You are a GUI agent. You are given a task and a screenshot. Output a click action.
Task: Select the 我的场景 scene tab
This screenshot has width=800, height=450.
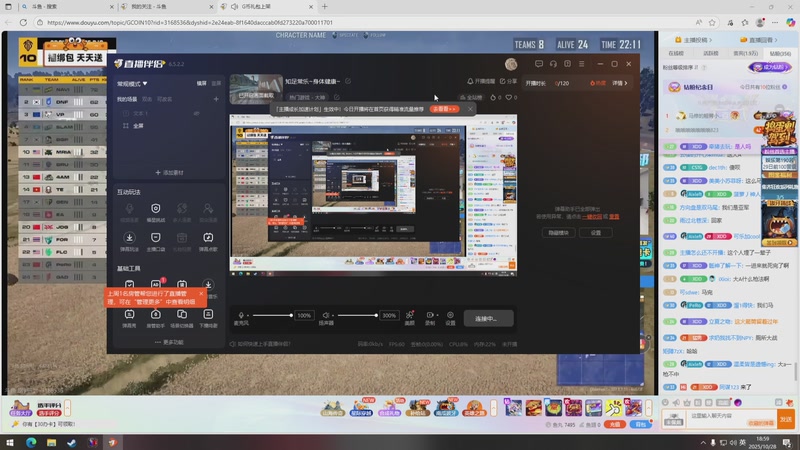[x=127, y=99]
